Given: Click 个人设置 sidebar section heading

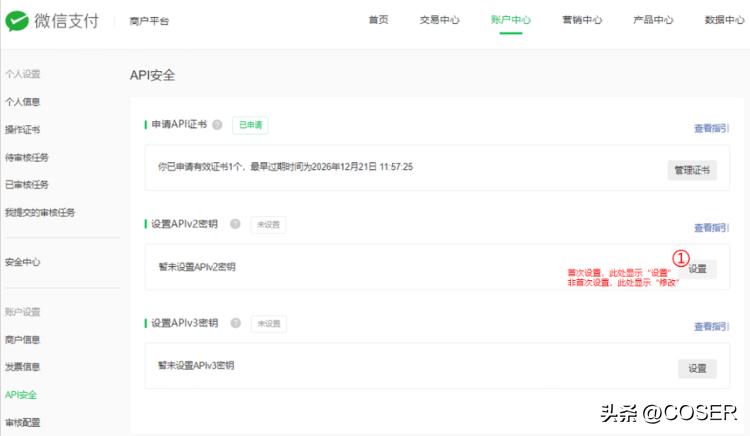Looking at the screenshot, I should tap(22, 74).
